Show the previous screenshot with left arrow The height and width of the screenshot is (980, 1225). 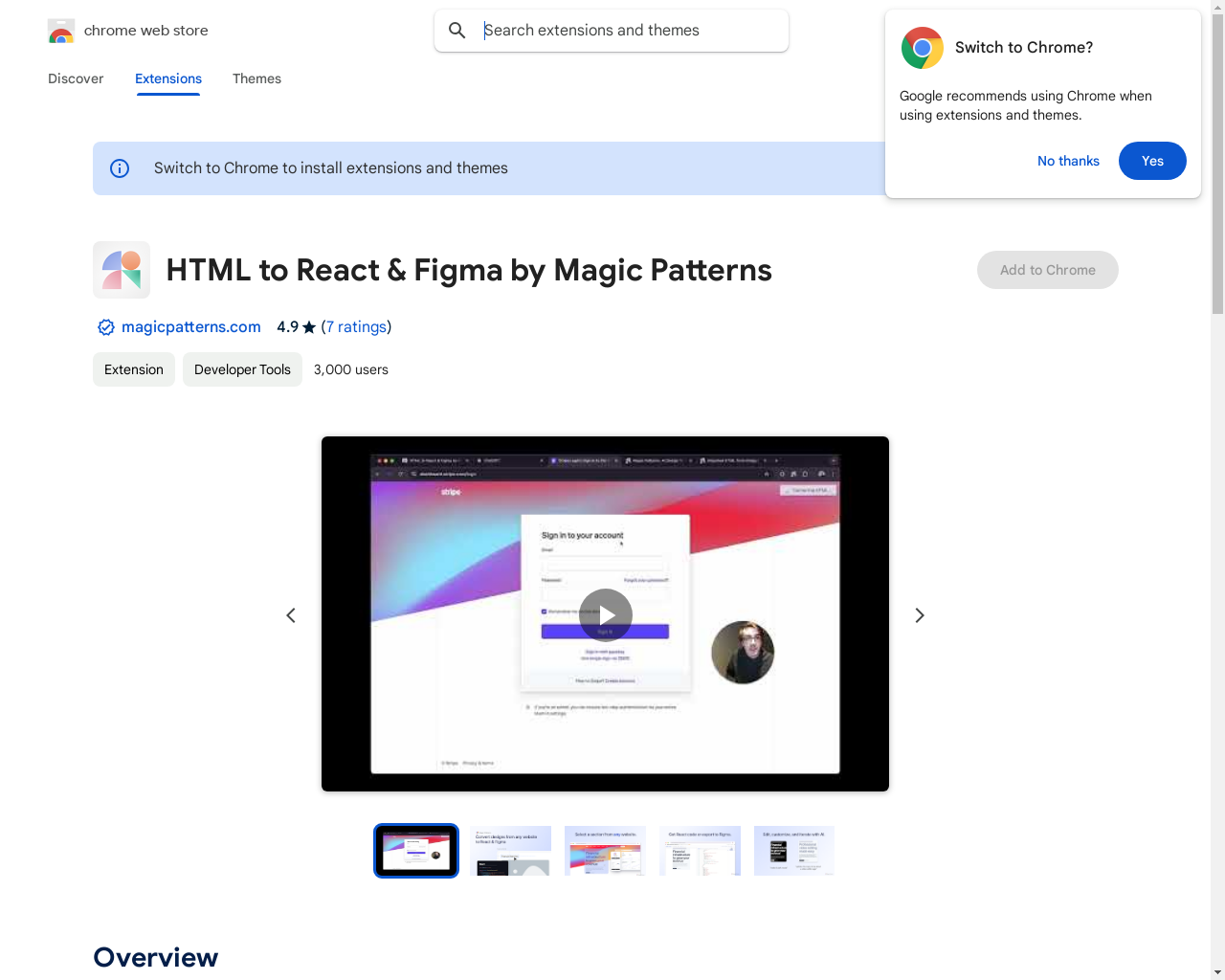(291, 615)
